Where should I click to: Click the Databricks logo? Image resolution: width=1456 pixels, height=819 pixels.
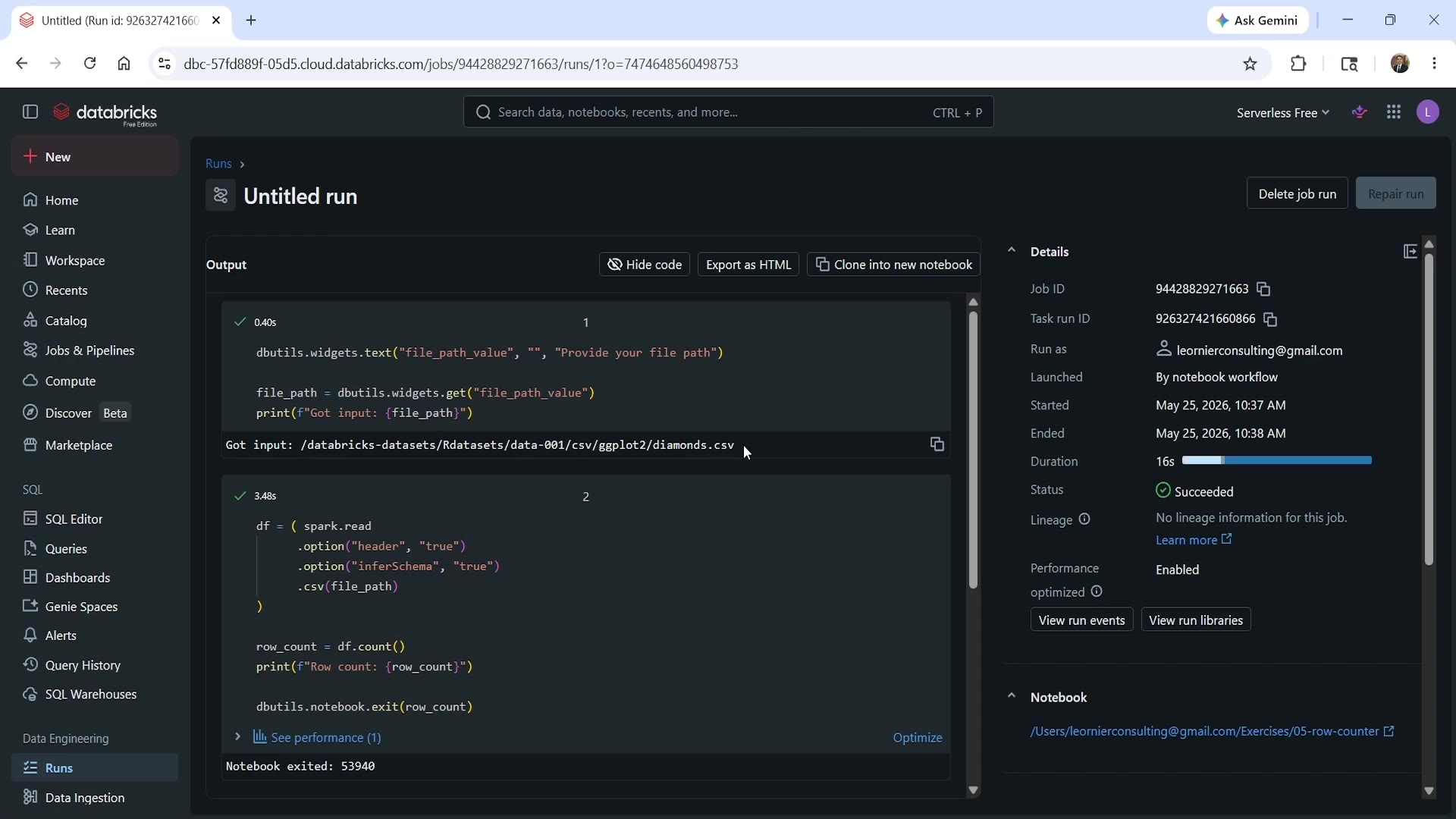pos(105,114)
